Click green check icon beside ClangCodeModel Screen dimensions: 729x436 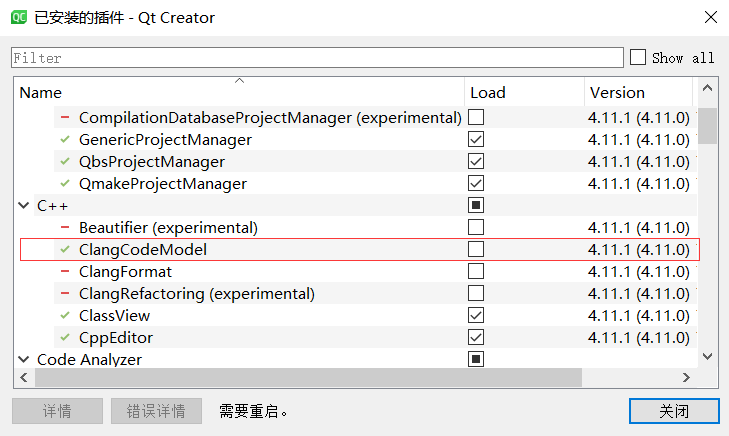[65, 250]
